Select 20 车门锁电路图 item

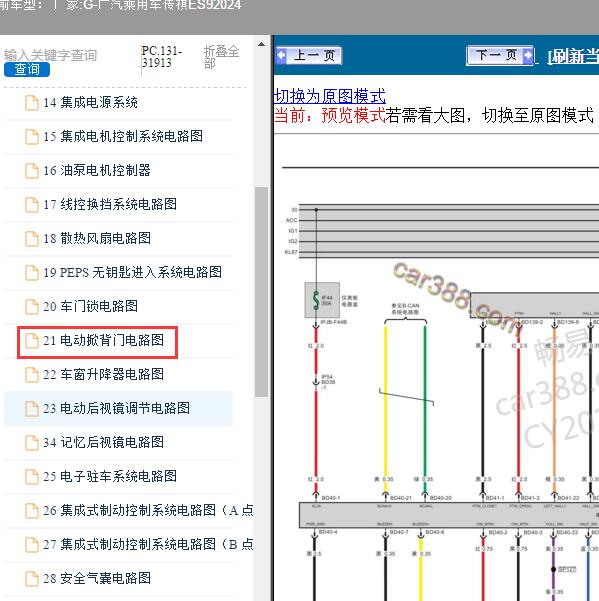[90, 306]
